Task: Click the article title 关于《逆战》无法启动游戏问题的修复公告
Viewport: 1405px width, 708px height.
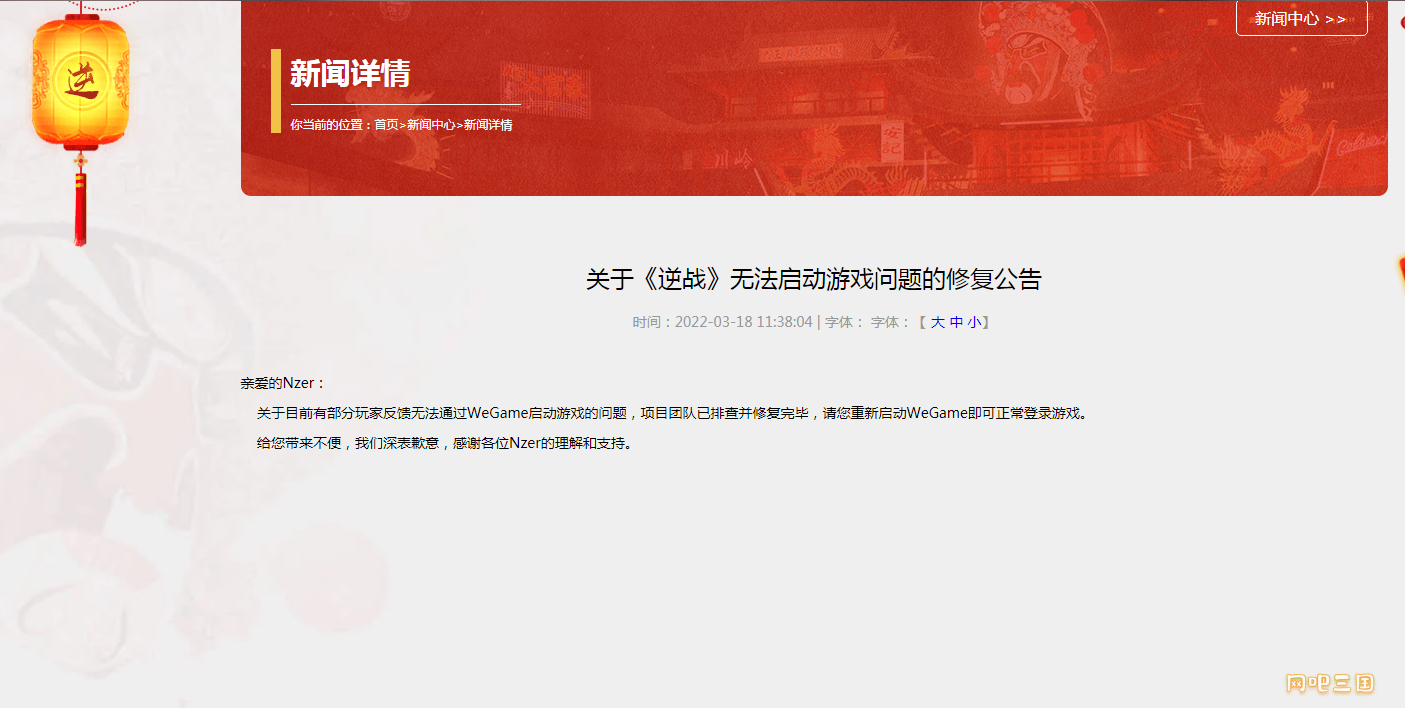Action: coord(813,279)
